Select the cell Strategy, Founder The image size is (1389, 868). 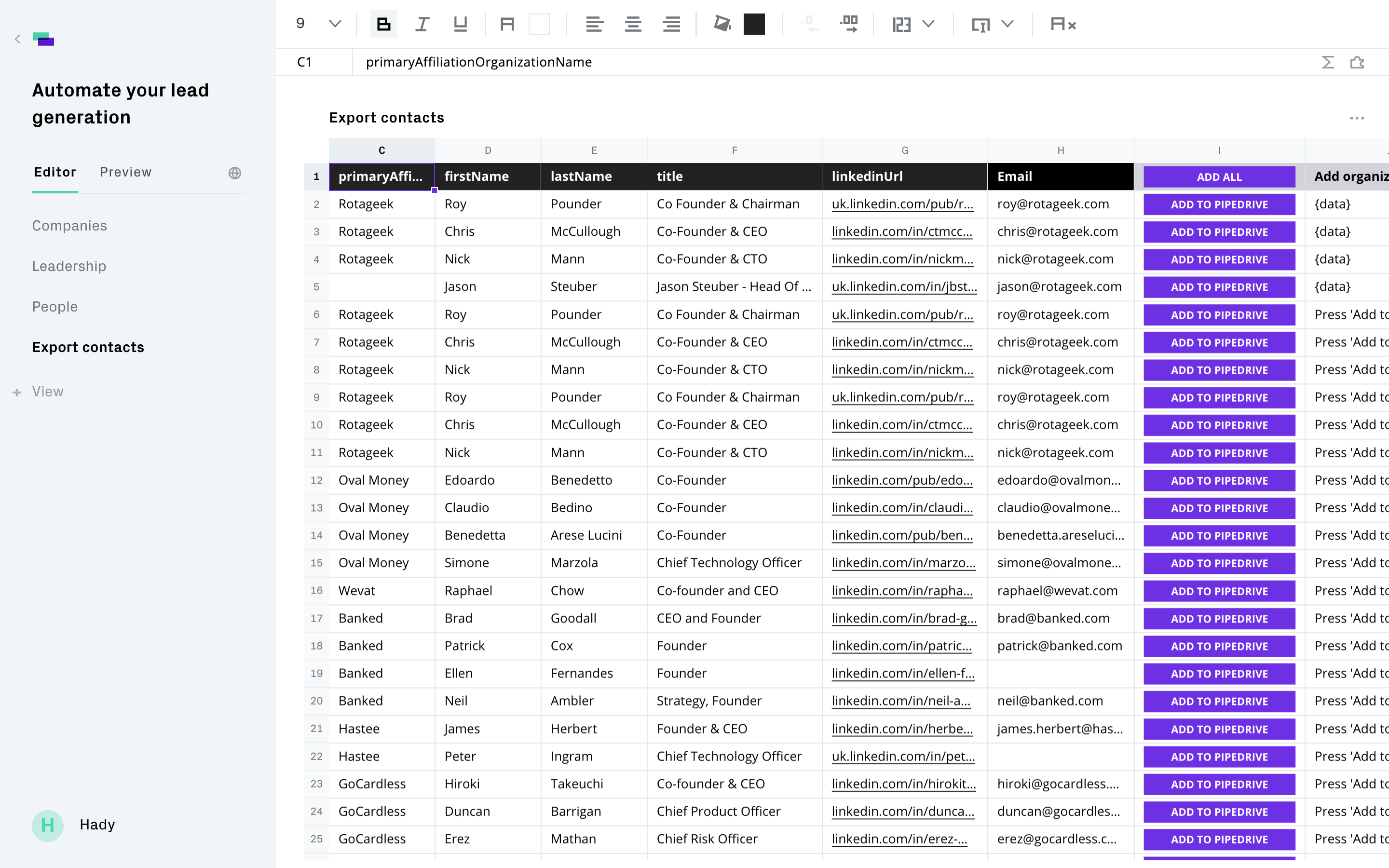click(x=734, y=701)
